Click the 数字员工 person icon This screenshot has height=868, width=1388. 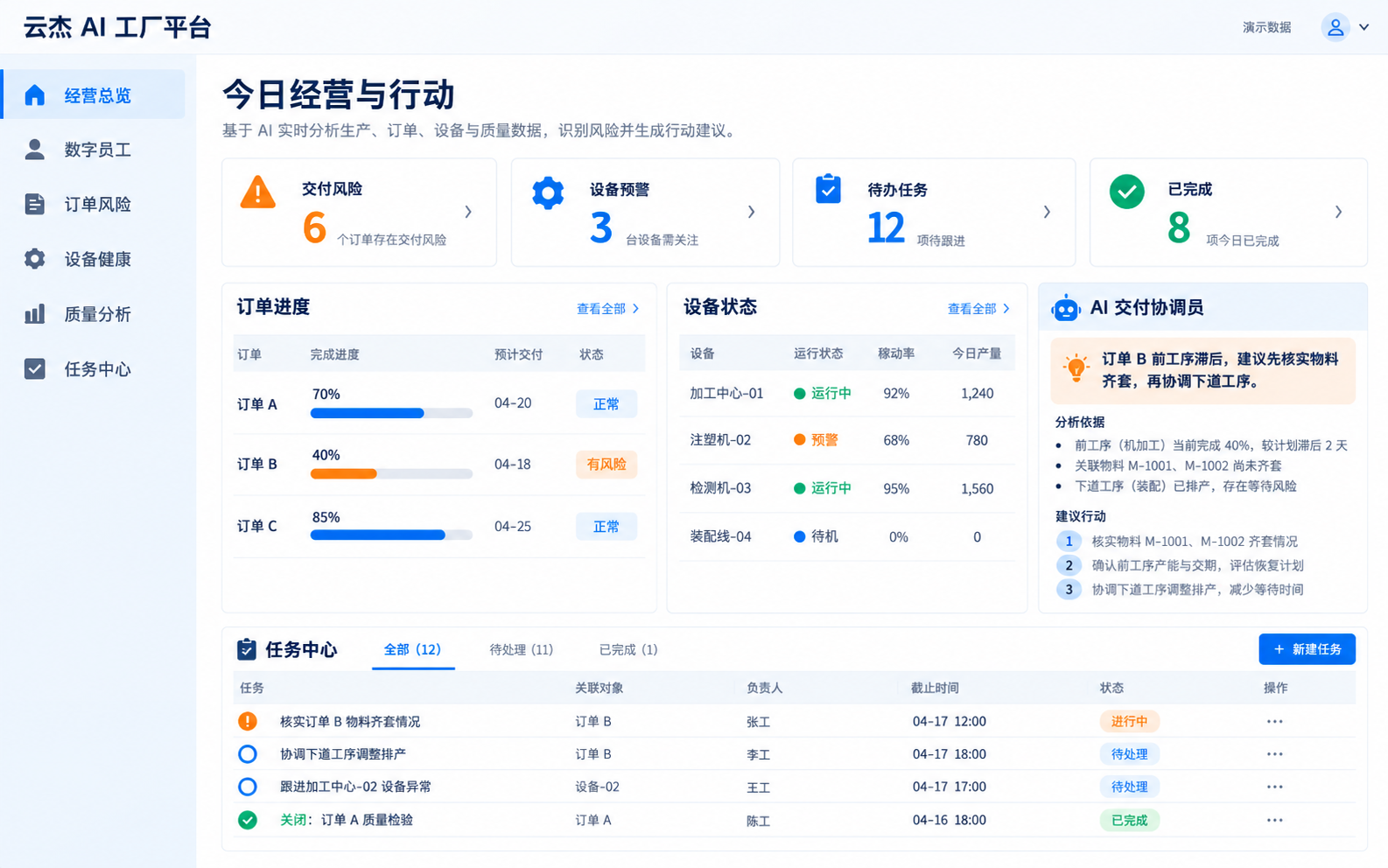point(34,150)
